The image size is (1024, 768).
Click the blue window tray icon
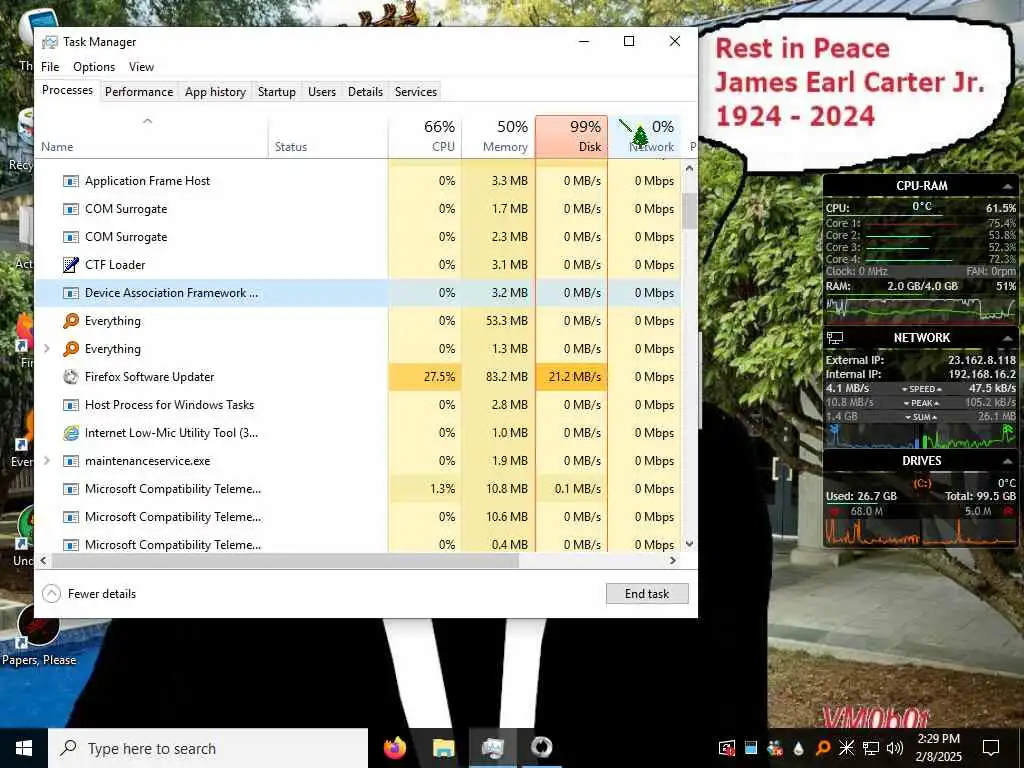(751, 748)
